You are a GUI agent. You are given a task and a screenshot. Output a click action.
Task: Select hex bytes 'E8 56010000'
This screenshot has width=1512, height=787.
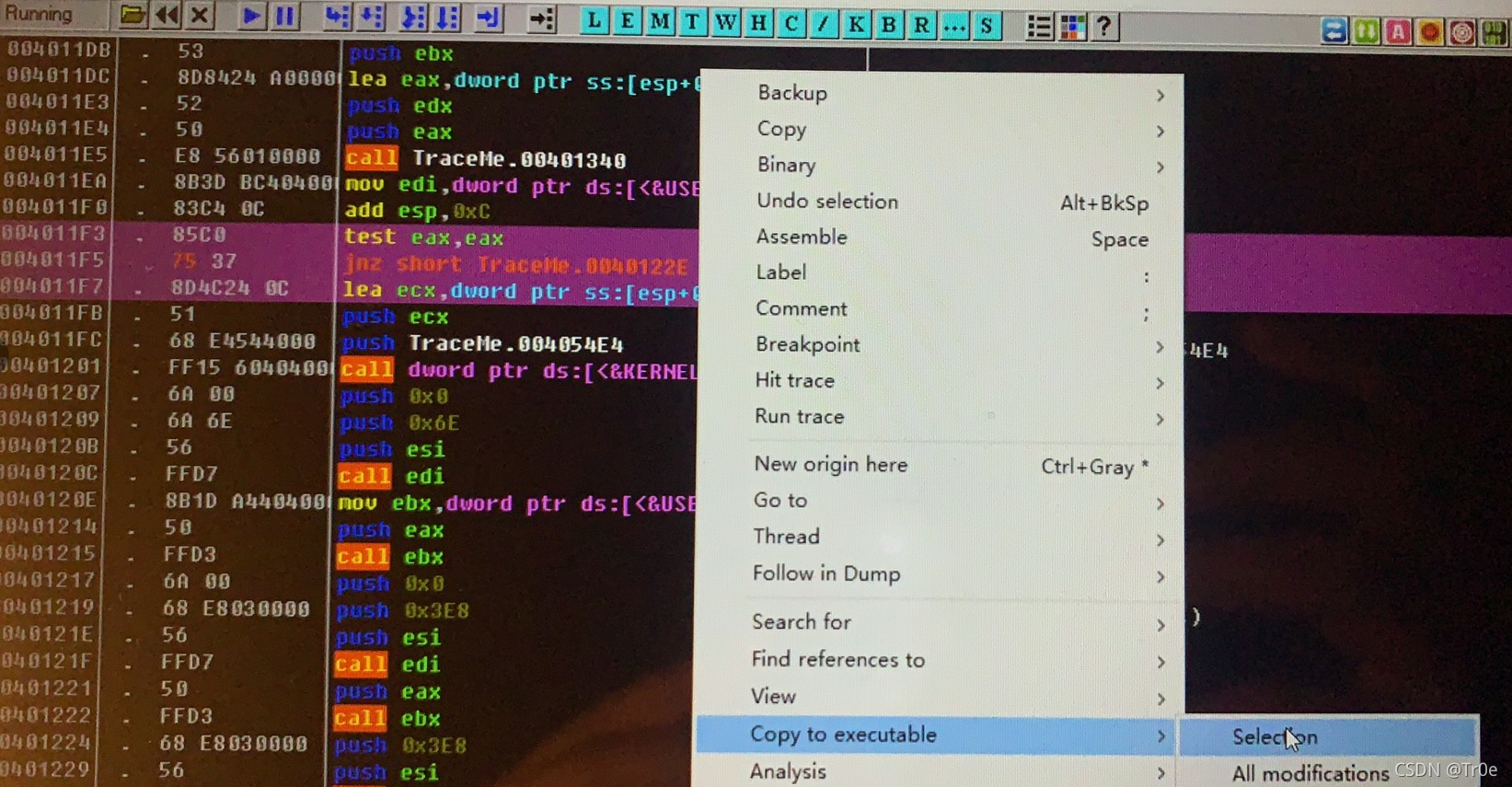tap(247, 156)
